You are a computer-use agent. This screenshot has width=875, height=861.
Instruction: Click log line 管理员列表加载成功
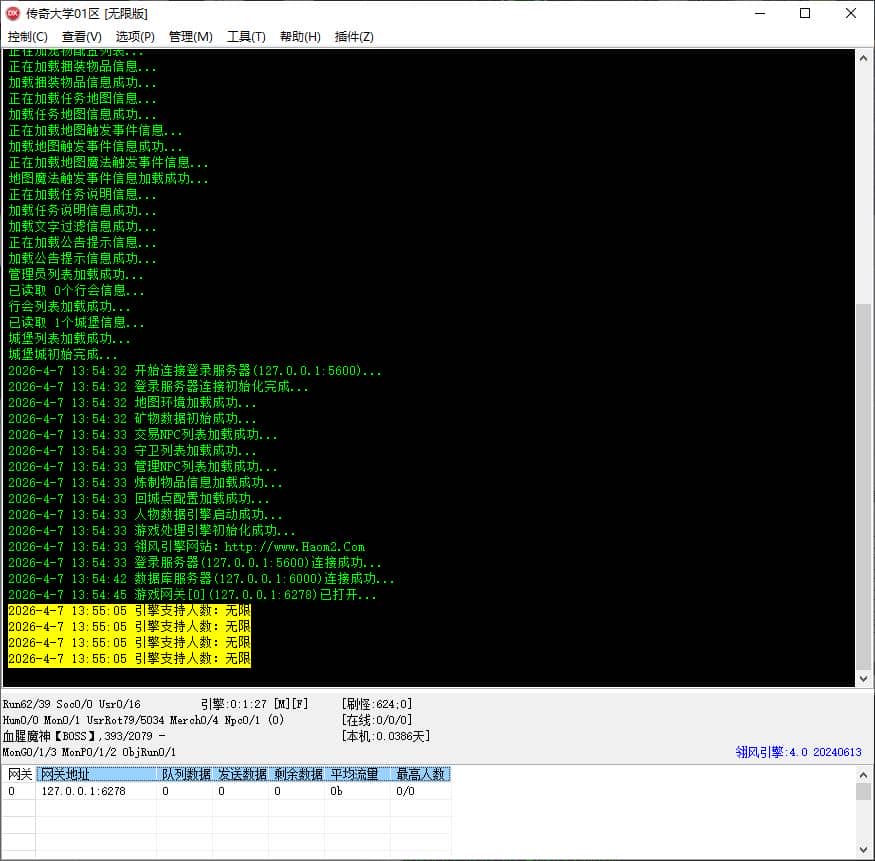[76, 275]
